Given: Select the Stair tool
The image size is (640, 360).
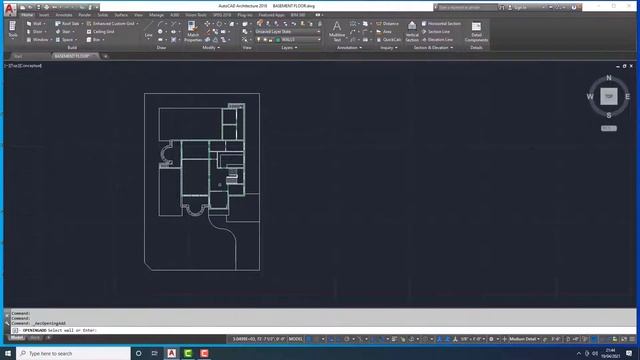Looking at the screenshot, I should coord(63,32).
